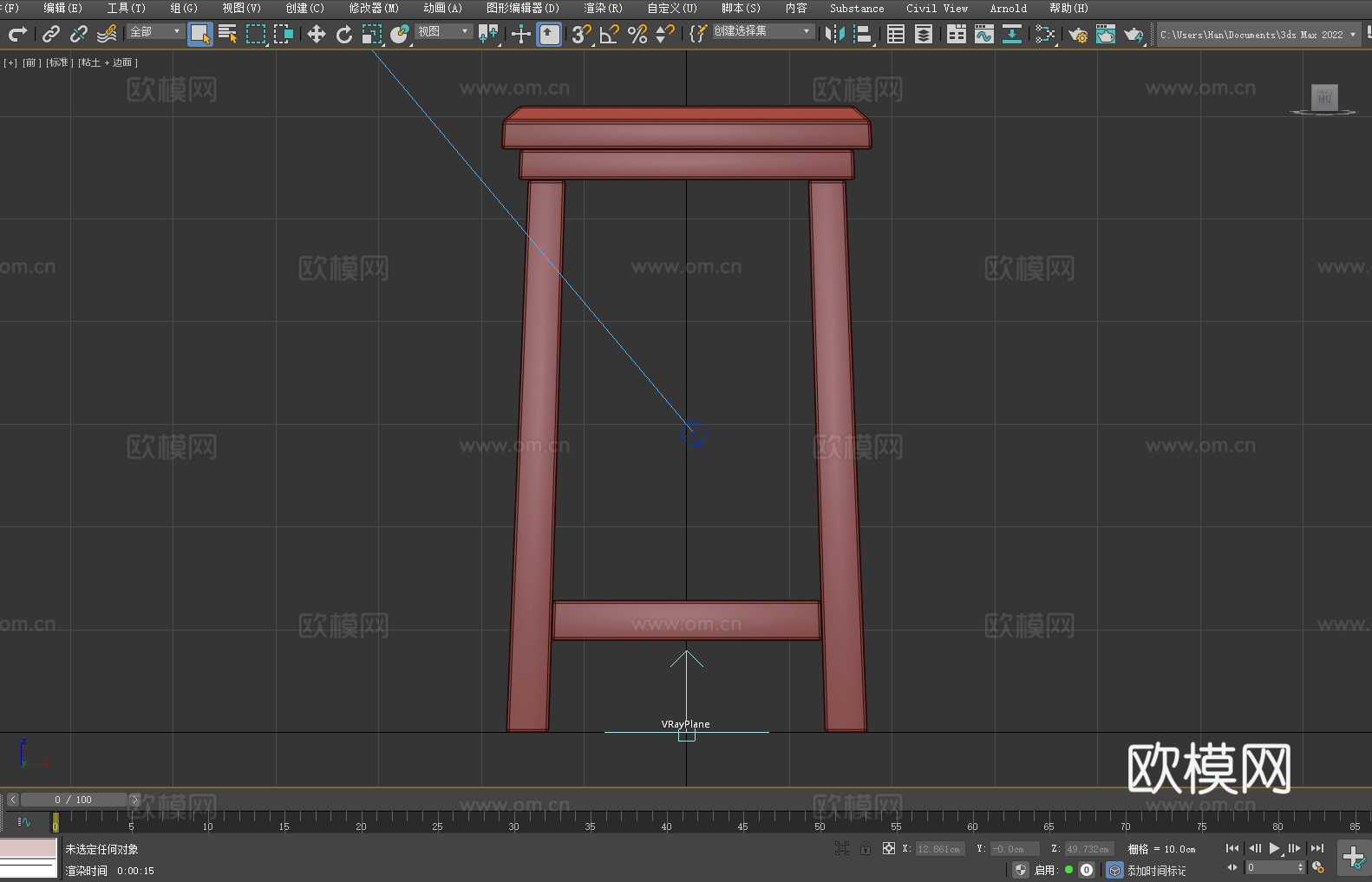Open the Scene Explorer toggle icon
1372x882 pixels.
click(896, 34)
